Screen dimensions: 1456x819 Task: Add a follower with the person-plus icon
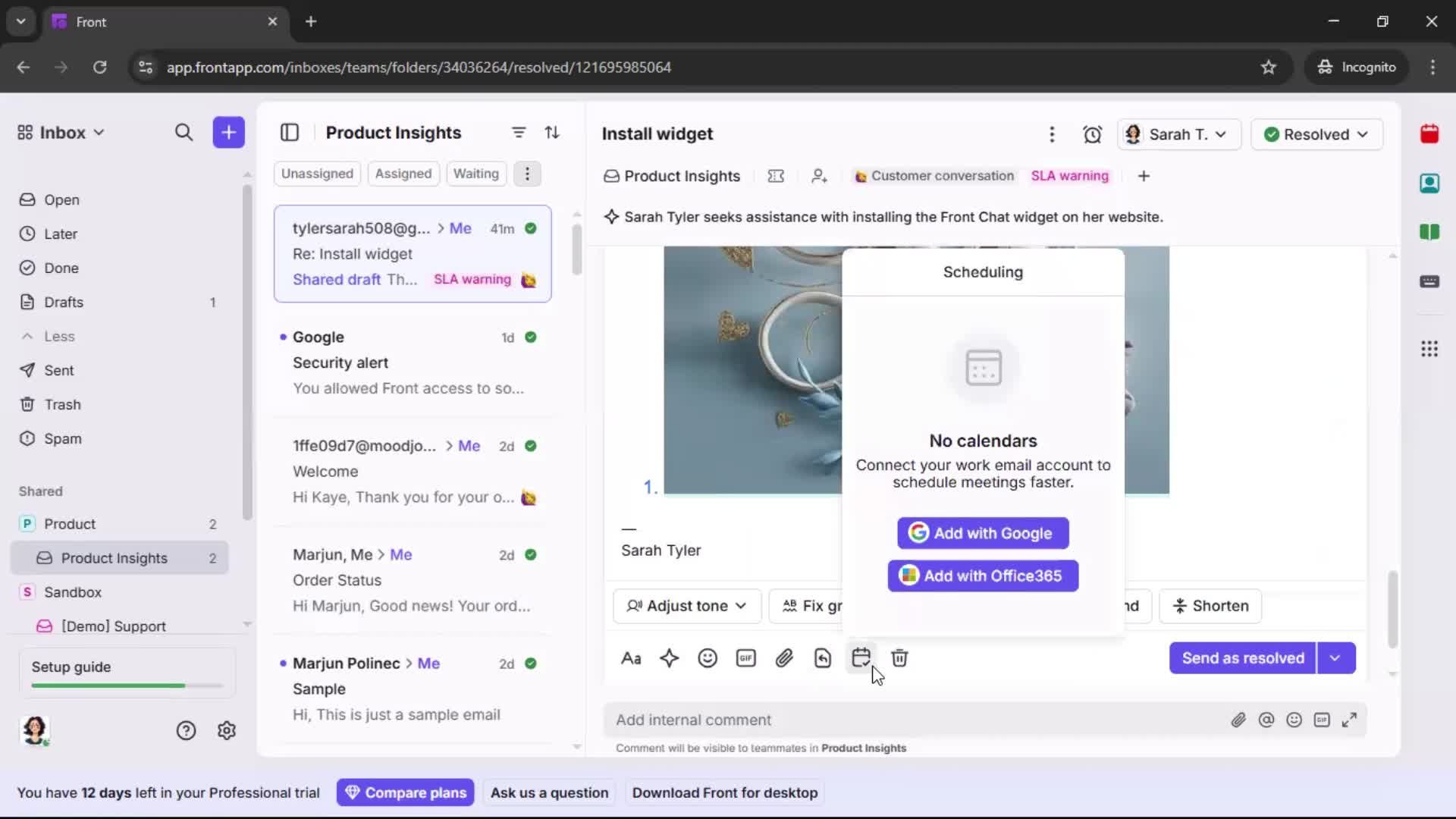819,176
